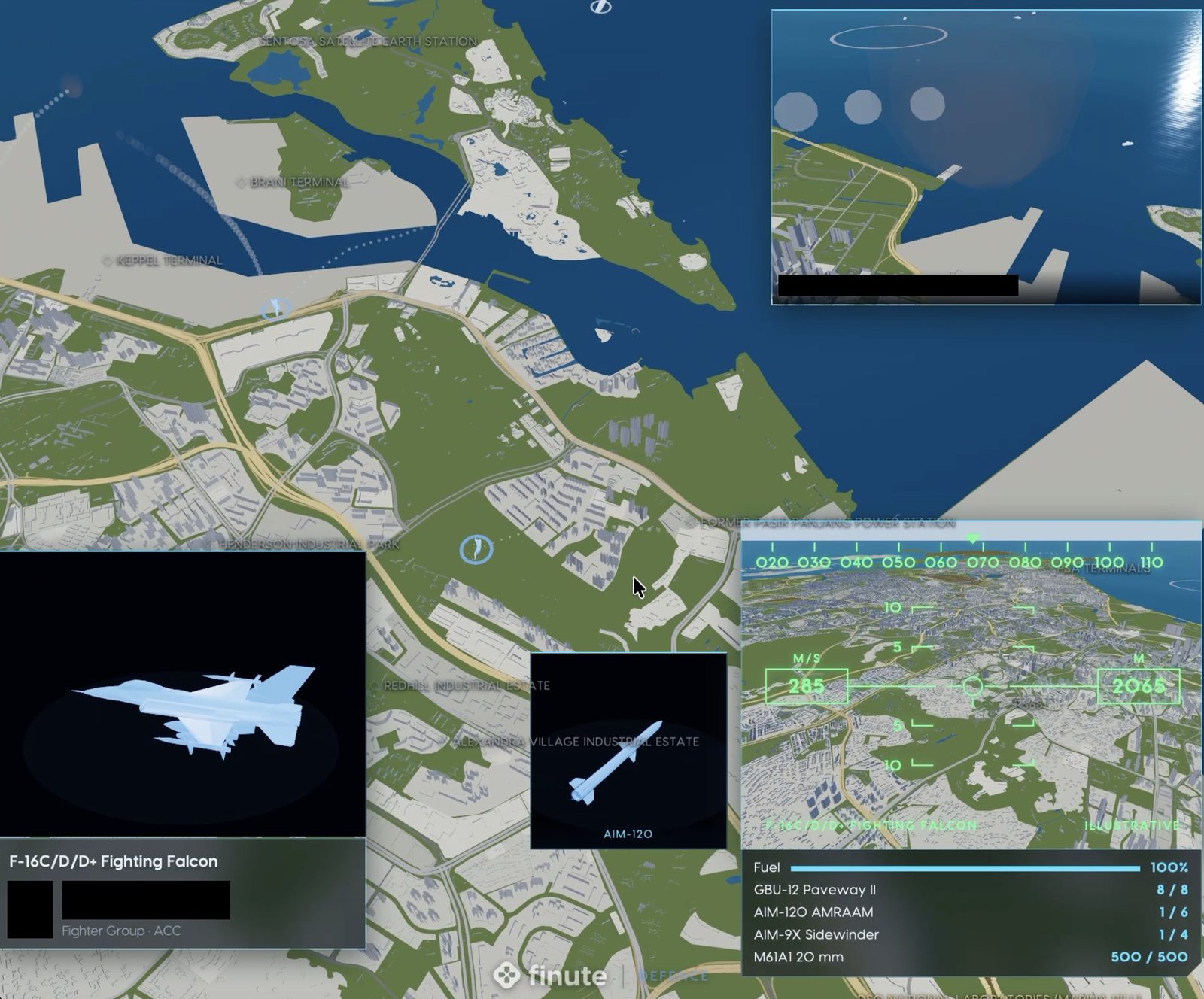Click the F-16 Fighting Falcon 3D model preview
Screen dimensions: 1204x999
(x=183, y=694)
